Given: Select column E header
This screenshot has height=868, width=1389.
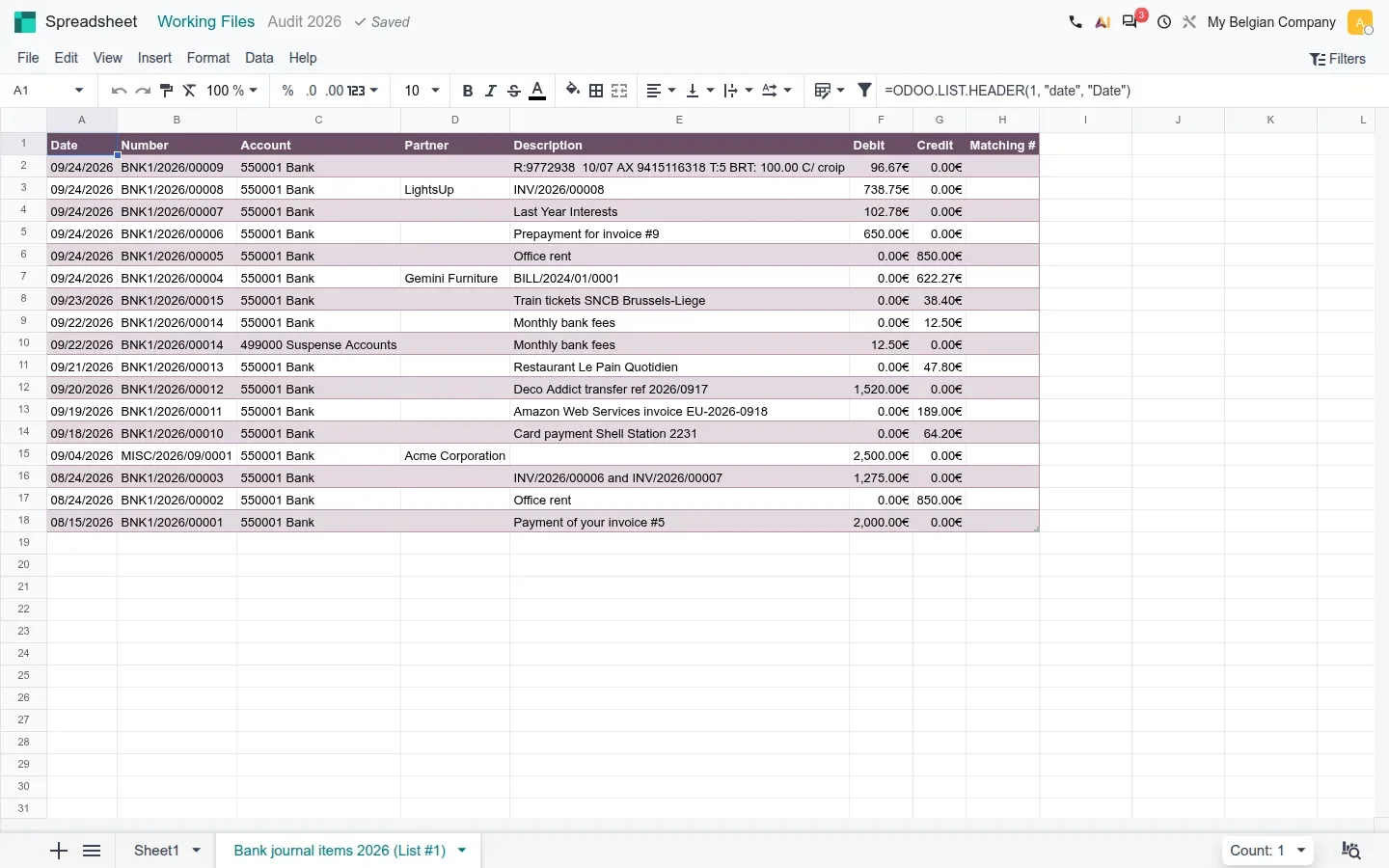Looking at the screenshot, I should (x=679, y=120).
